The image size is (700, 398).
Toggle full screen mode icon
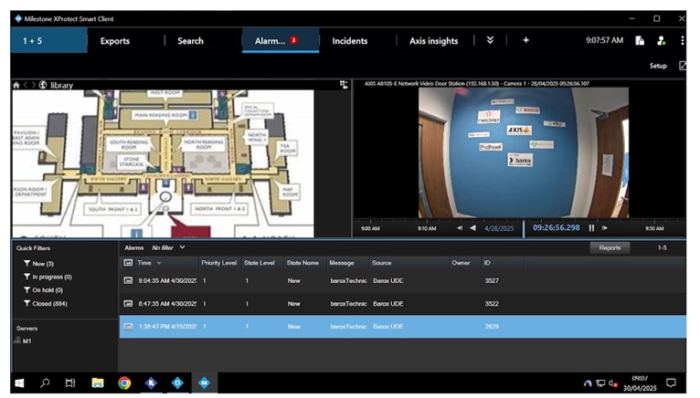(x=683, y=66)
